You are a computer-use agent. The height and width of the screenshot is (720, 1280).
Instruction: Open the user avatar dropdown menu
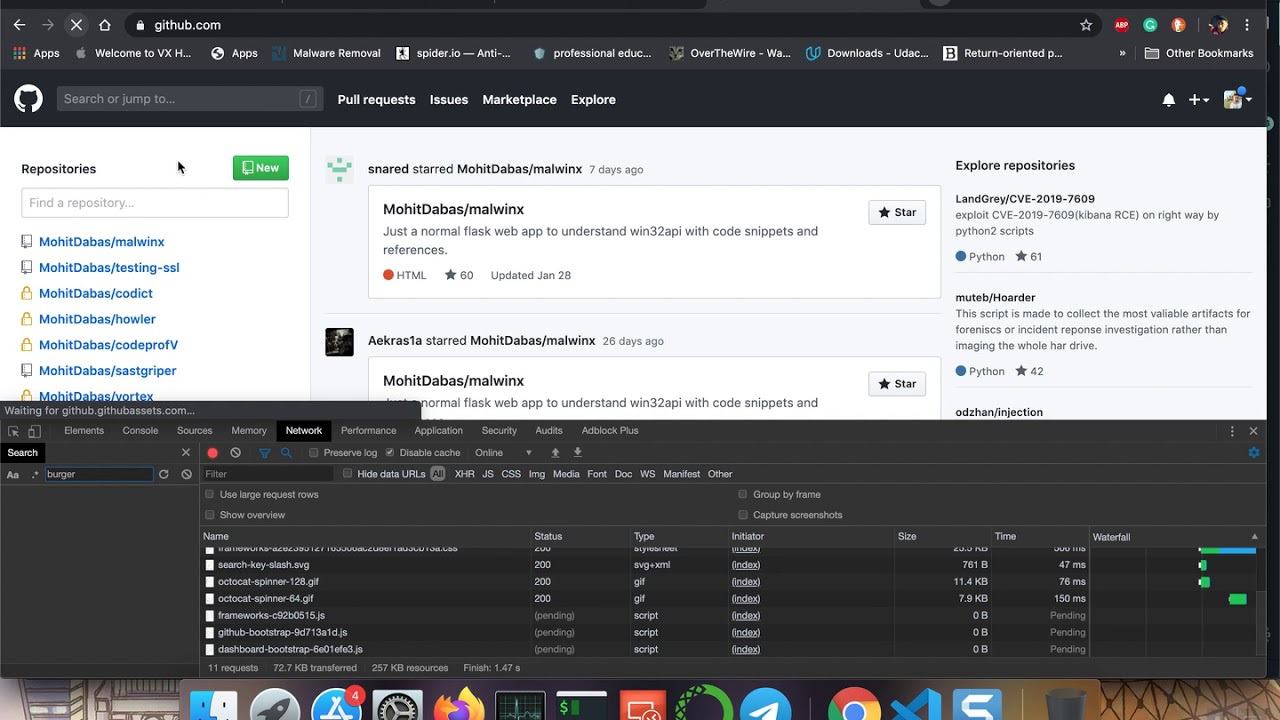point(1237,99)
